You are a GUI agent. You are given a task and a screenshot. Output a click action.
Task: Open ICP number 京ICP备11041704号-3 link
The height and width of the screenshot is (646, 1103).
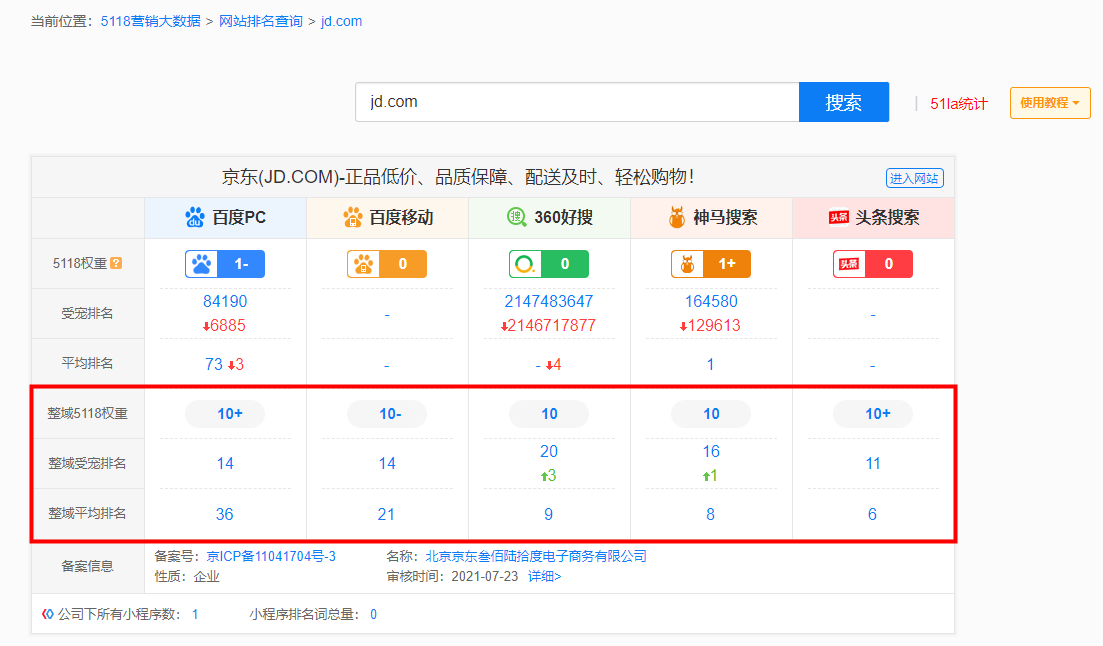271,557
